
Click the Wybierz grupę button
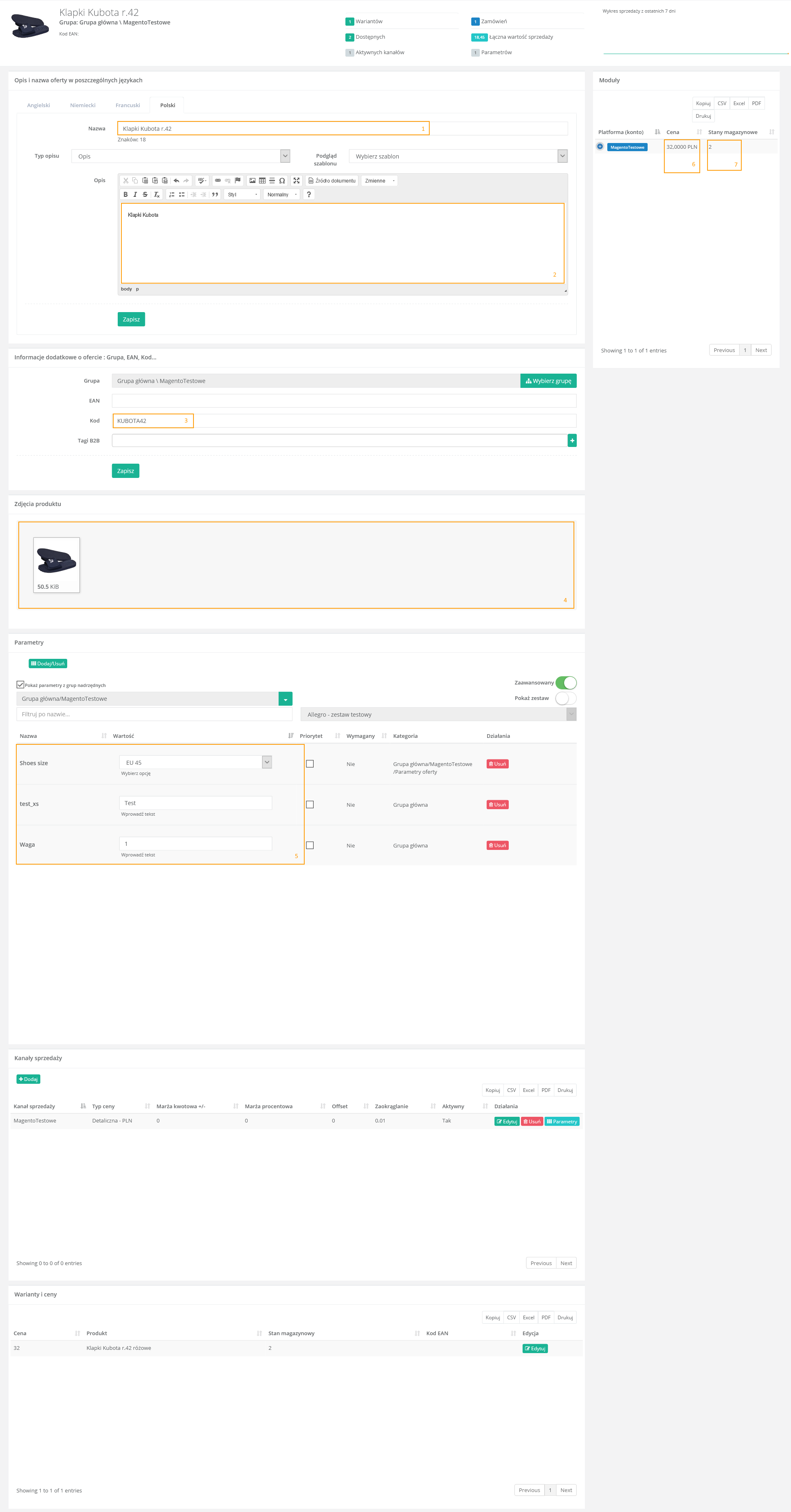[548, 381]
